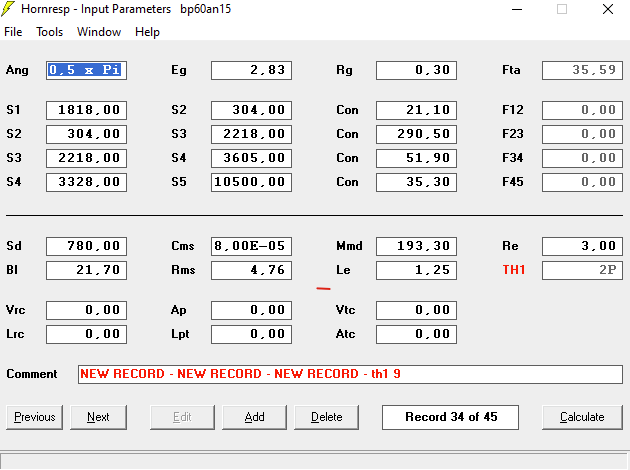Click the Sd field 780,00
The height and width of the screenshot is (470, 630).
tap(86, 246)
